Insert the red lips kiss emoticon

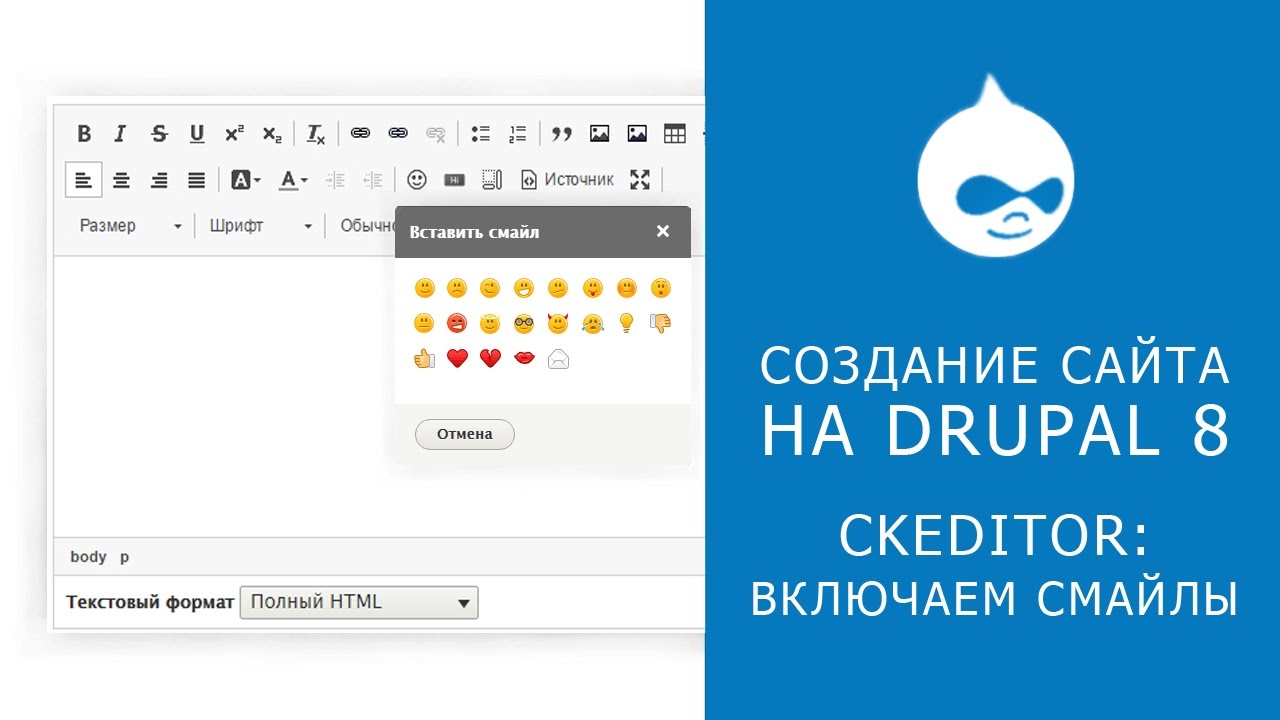(x=524, y=358)
